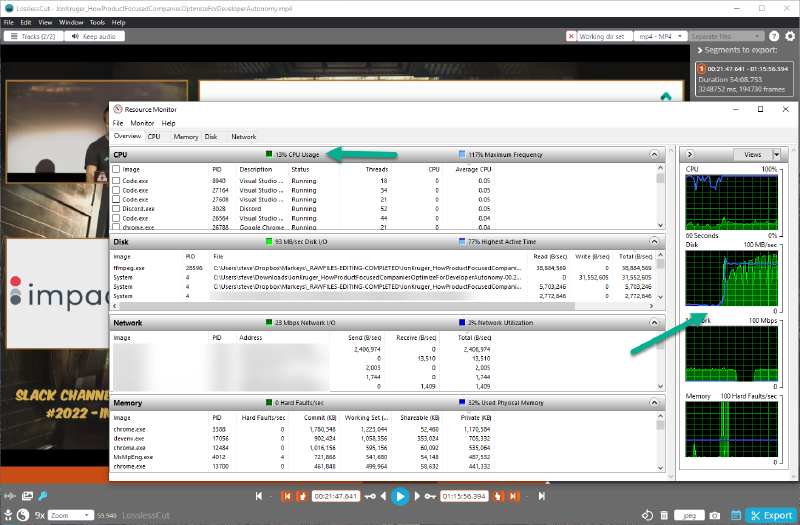Viewport: 800px width, 525px height.
Task: Click Disk table horizontal scrollbar
Action: (x=346, y=306)
